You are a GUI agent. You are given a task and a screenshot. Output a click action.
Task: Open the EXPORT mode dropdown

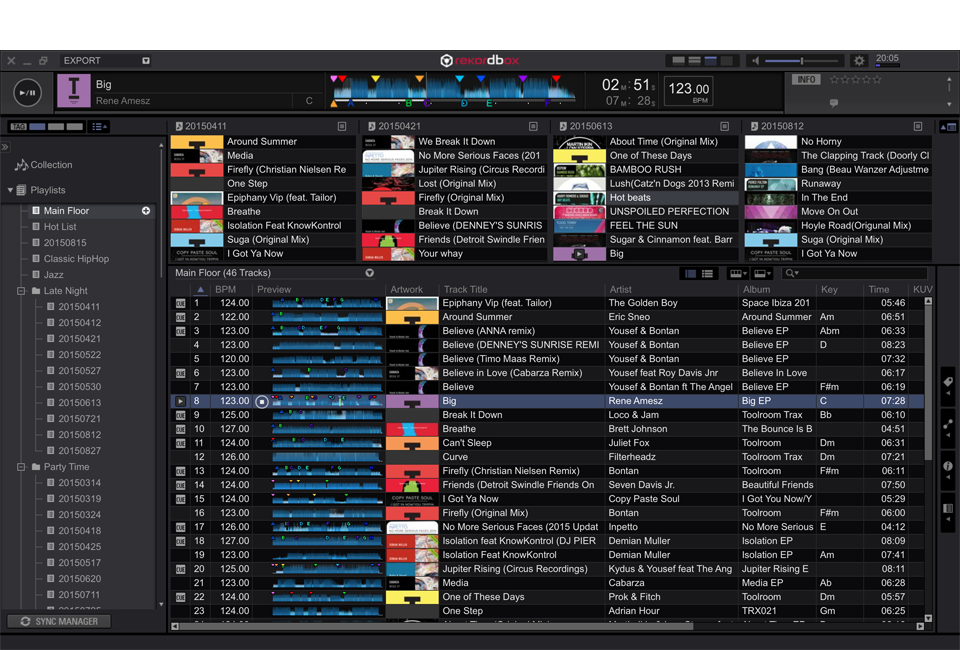tap(145, 61)
